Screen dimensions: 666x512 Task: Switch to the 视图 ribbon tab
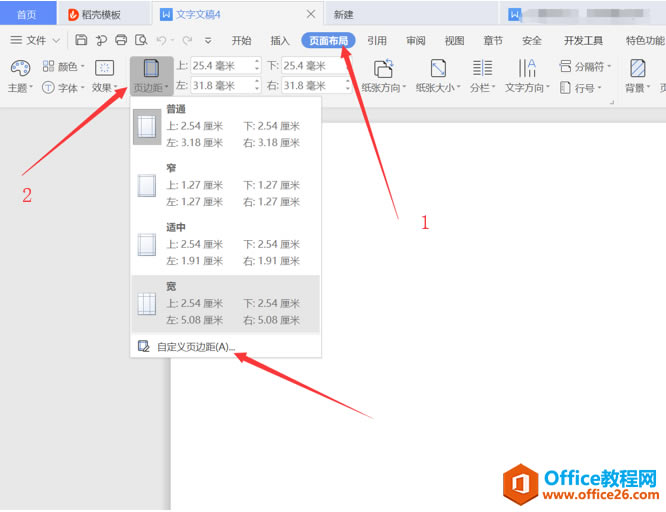point(454,40)
